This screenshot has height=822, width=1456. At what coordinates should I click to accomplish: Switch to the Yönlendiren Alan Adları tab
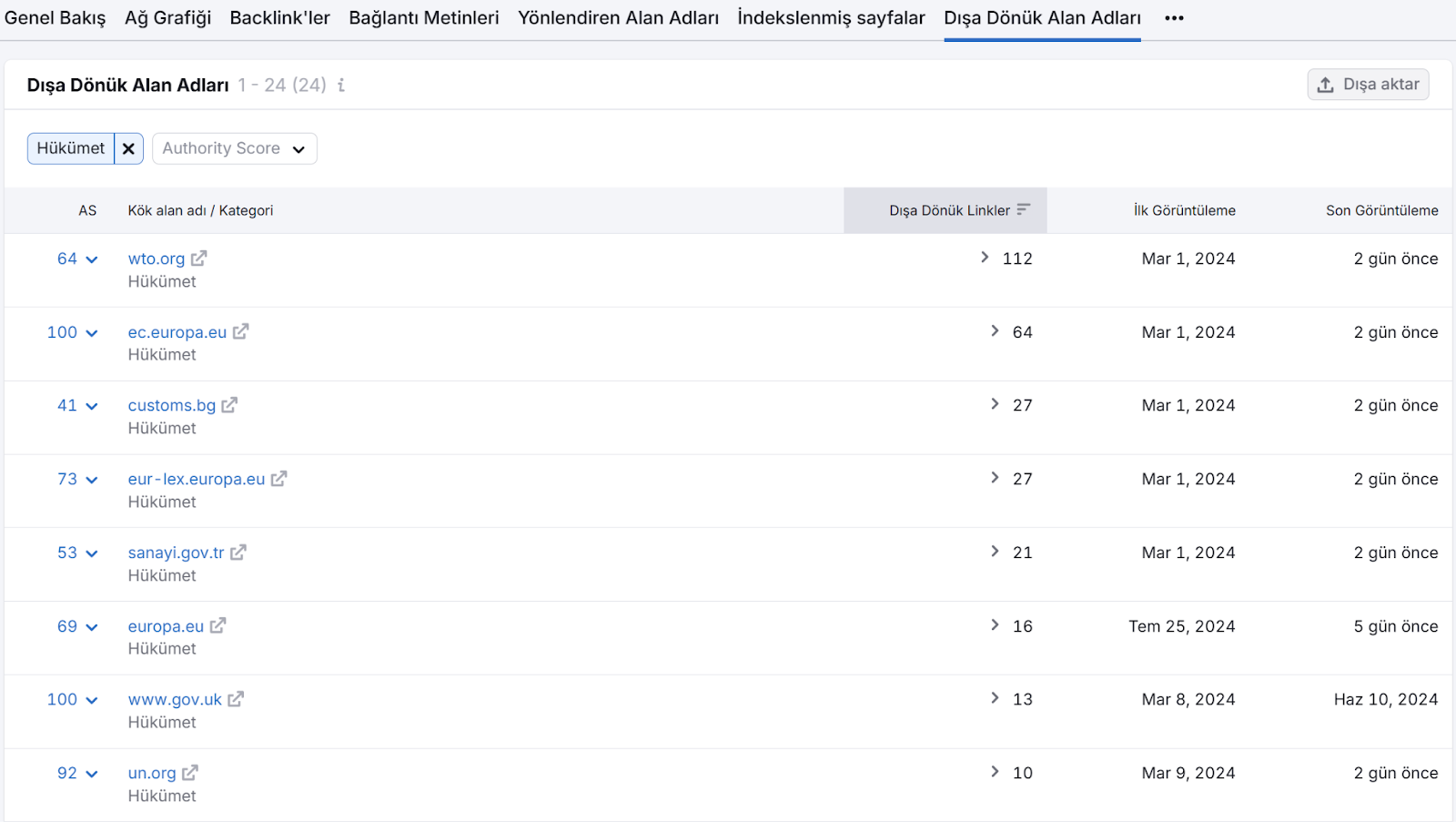click(619, 18)
